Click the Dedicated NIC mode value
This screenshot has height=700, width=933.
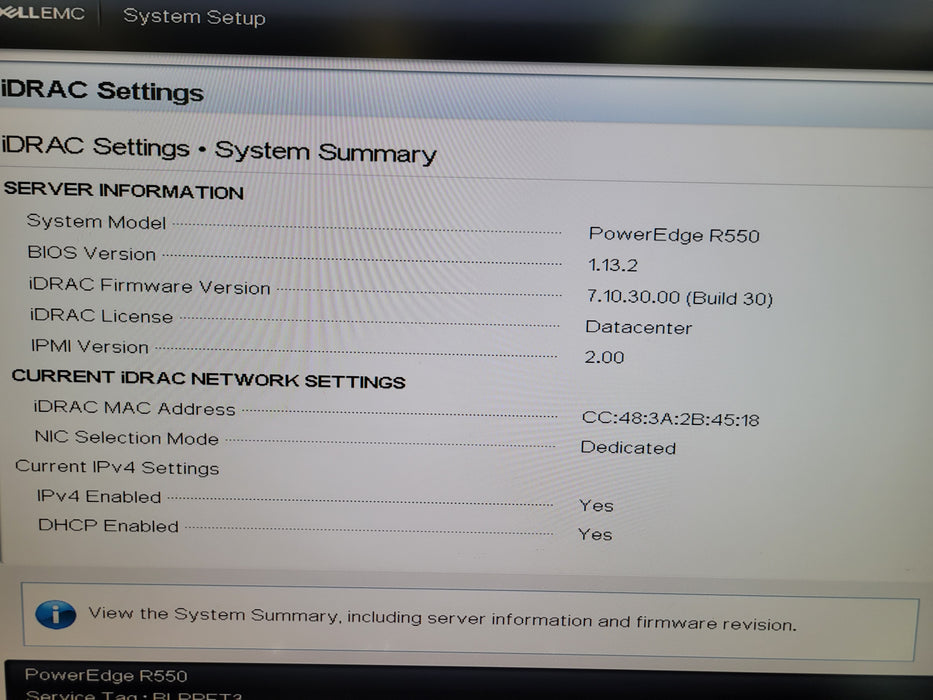click(x=628, y=447)
